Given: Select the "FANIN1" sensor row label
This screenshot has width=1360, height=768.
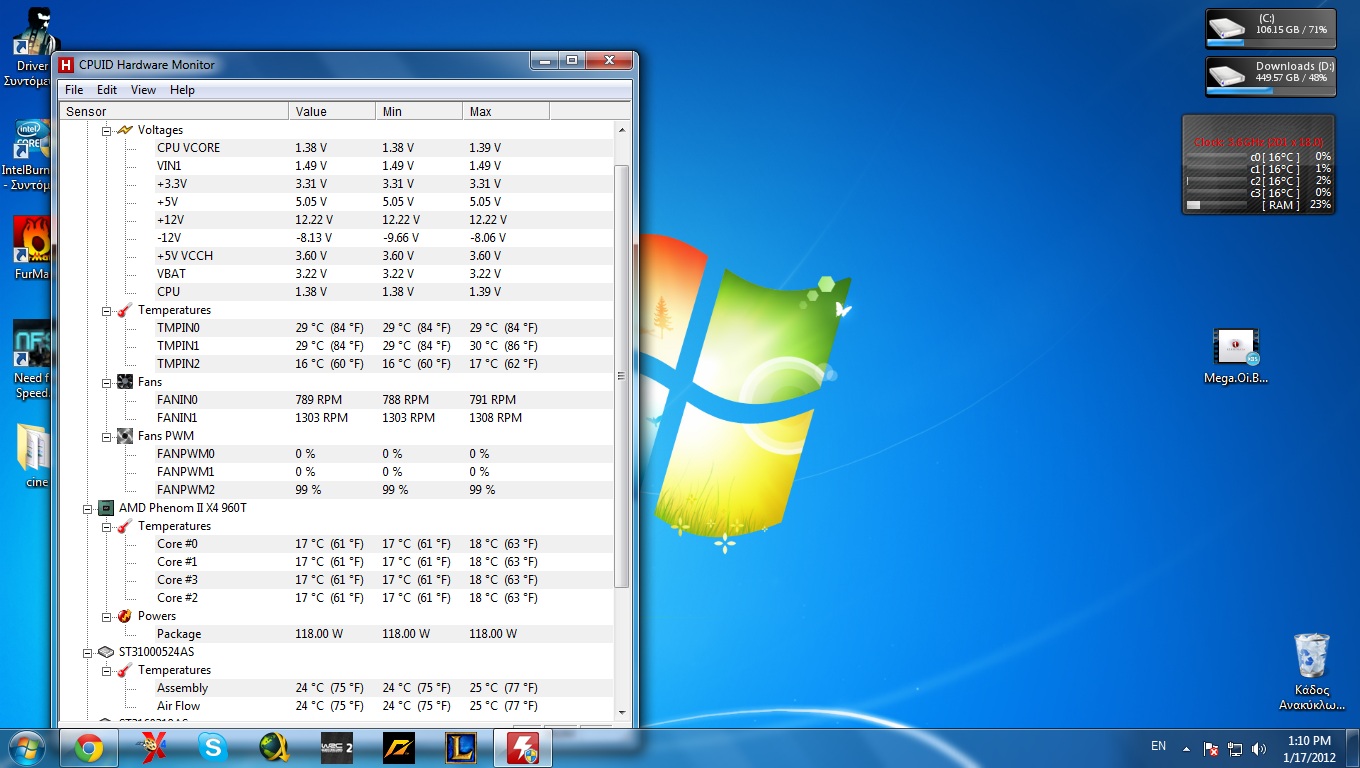Looking at the screenshot, I should [x=177, y=418].
